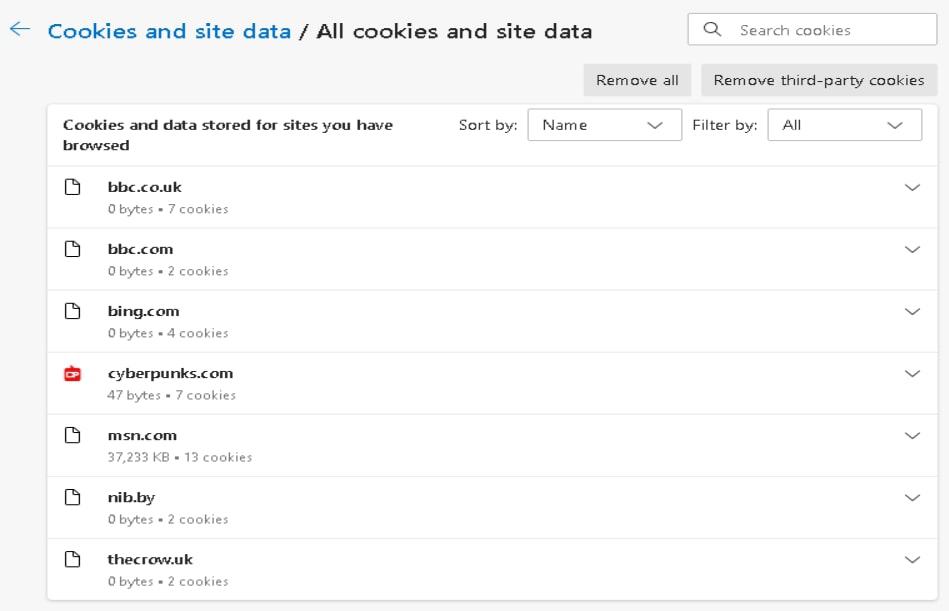Screen dimensions: 949x611
Task: Expand the bbc.co.uk cookie details
Action: [x=912, y=188]
